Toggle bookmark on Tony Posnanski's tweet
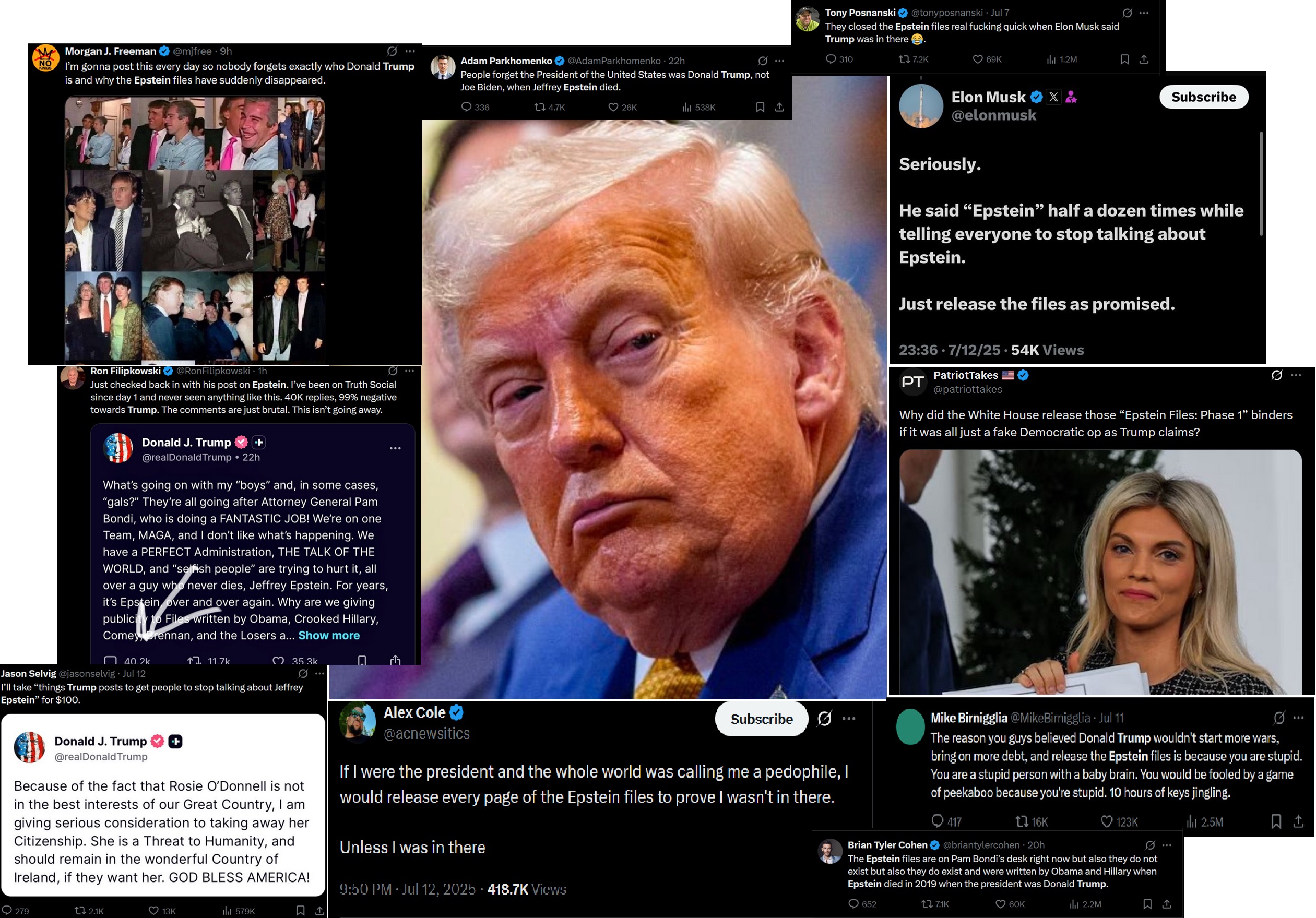Screen dimensions: 1316x918 click(x=1124, y=59)
